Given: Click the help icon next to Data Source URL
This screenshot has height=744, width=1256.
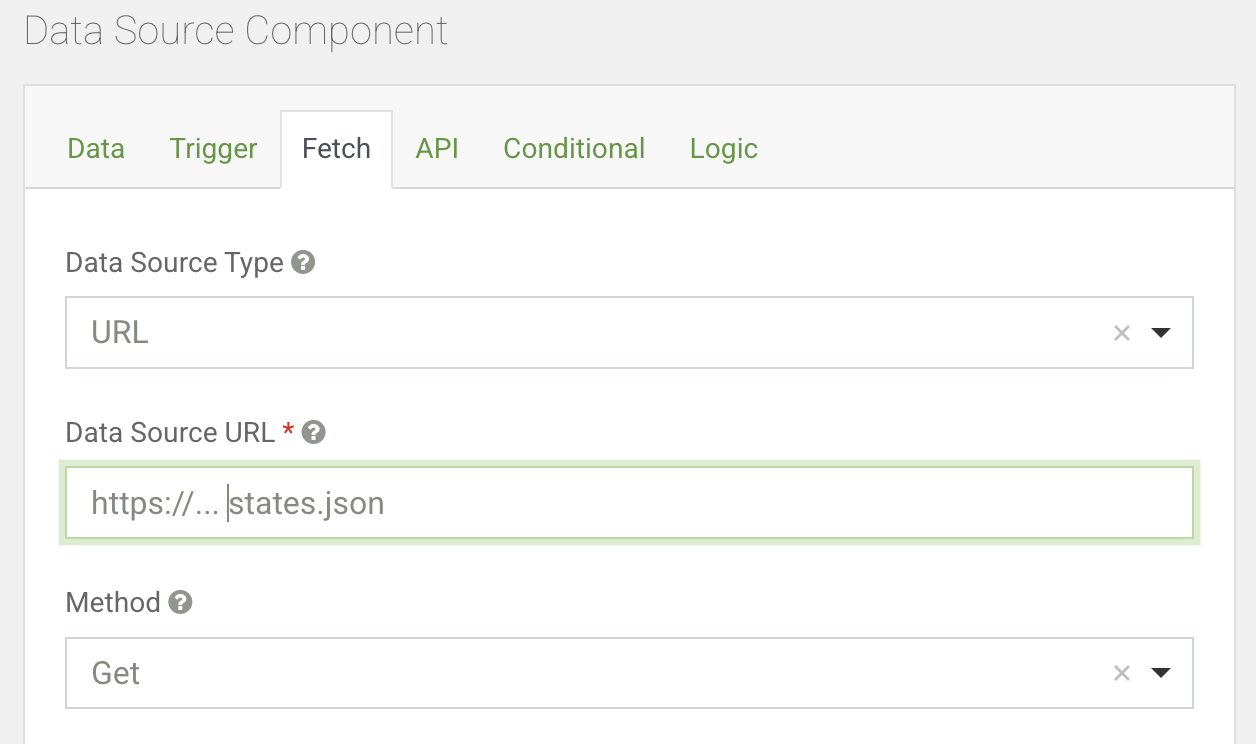Looking at the screenshot, I should [314, 433].
